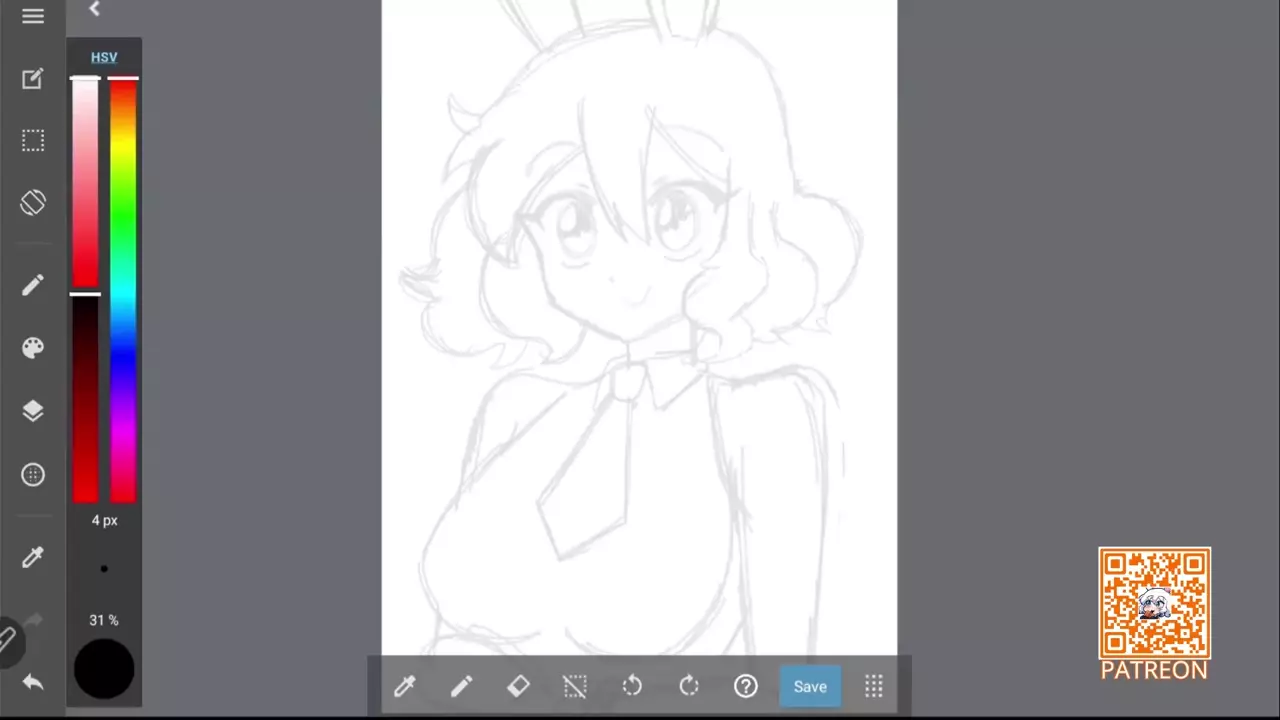Viewport: 1280px width, 720px height.
Task: Open the canvas rotate tool in sidebar
Action: [x=33, y=203]
